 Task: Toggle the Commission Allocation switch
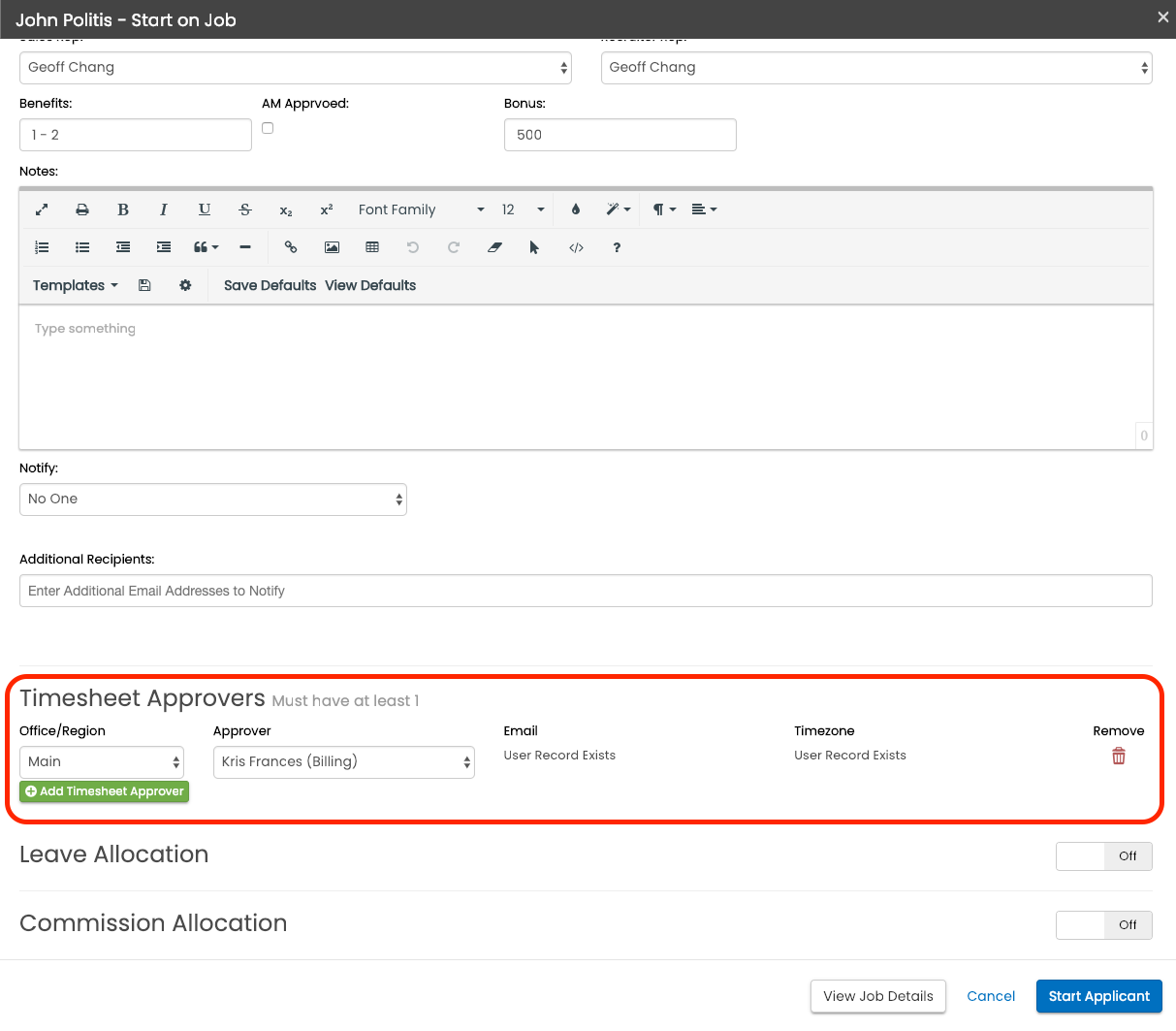pyautogui.click(x=1103, y=925)
